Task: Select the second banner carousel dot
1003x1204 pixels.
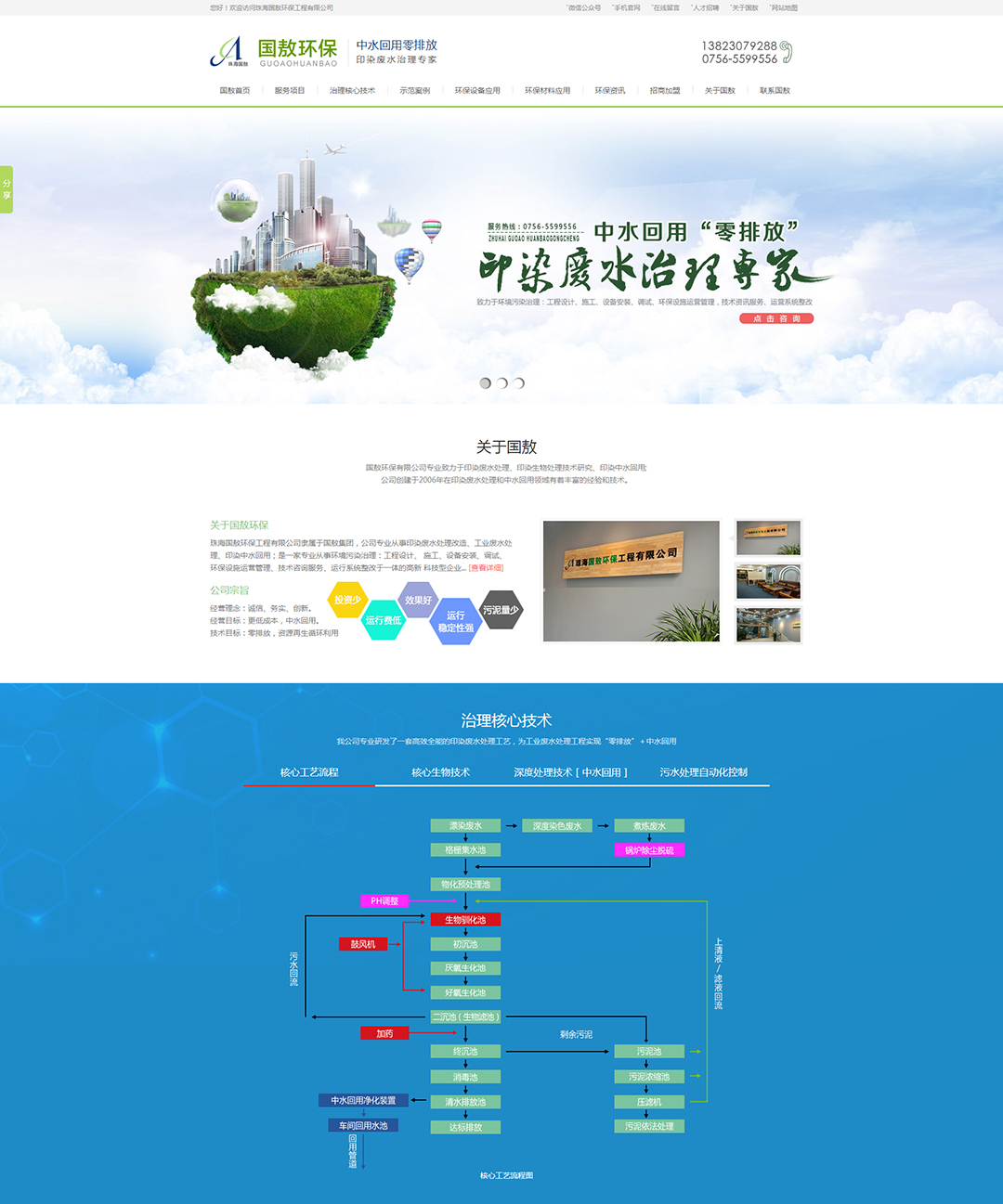Action: click(501, 382)
